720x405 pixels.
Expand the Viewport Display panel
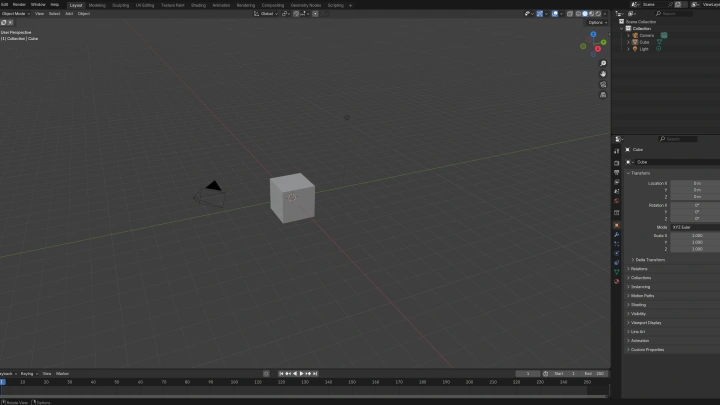pyautogui.click(x=644, y=323)
